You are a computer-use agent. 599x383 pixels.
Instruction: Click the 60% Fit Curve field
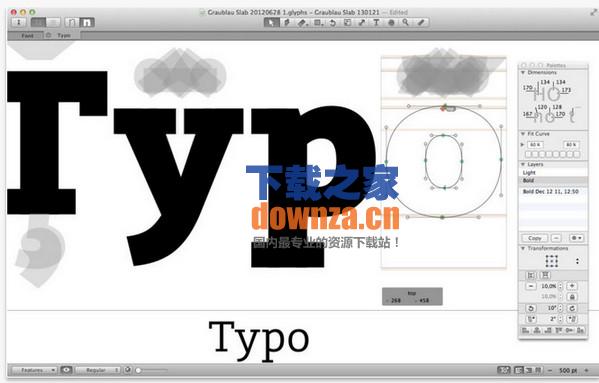(535, 145)
